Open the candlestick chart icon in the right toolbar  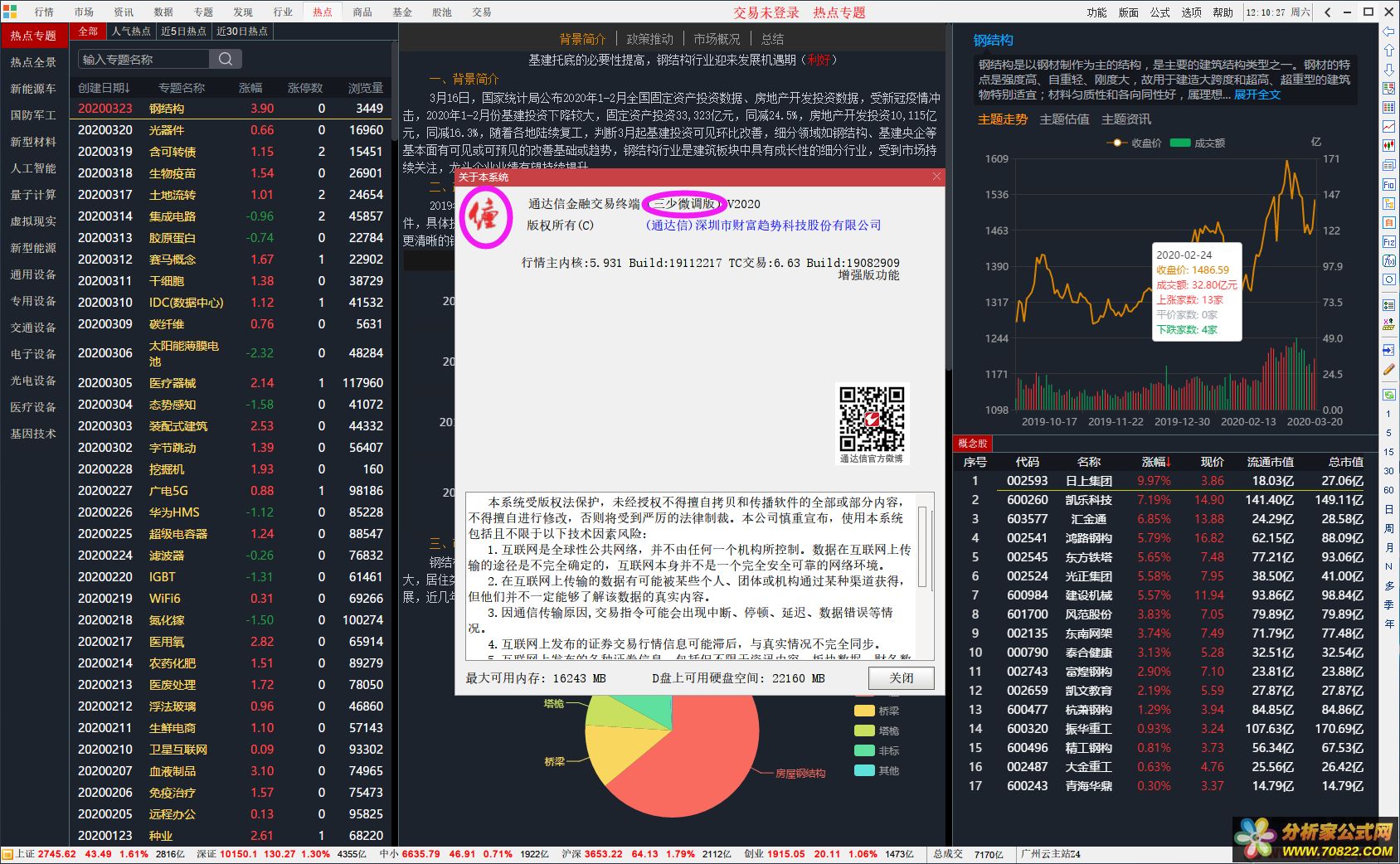(1388, 146)
